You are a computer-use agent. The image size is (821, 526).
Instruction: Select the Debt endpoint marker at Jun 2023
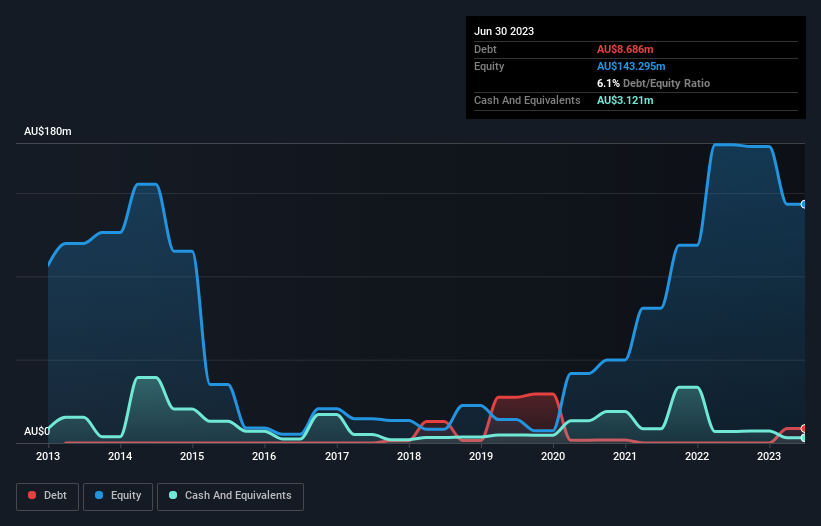click(804, 429)
